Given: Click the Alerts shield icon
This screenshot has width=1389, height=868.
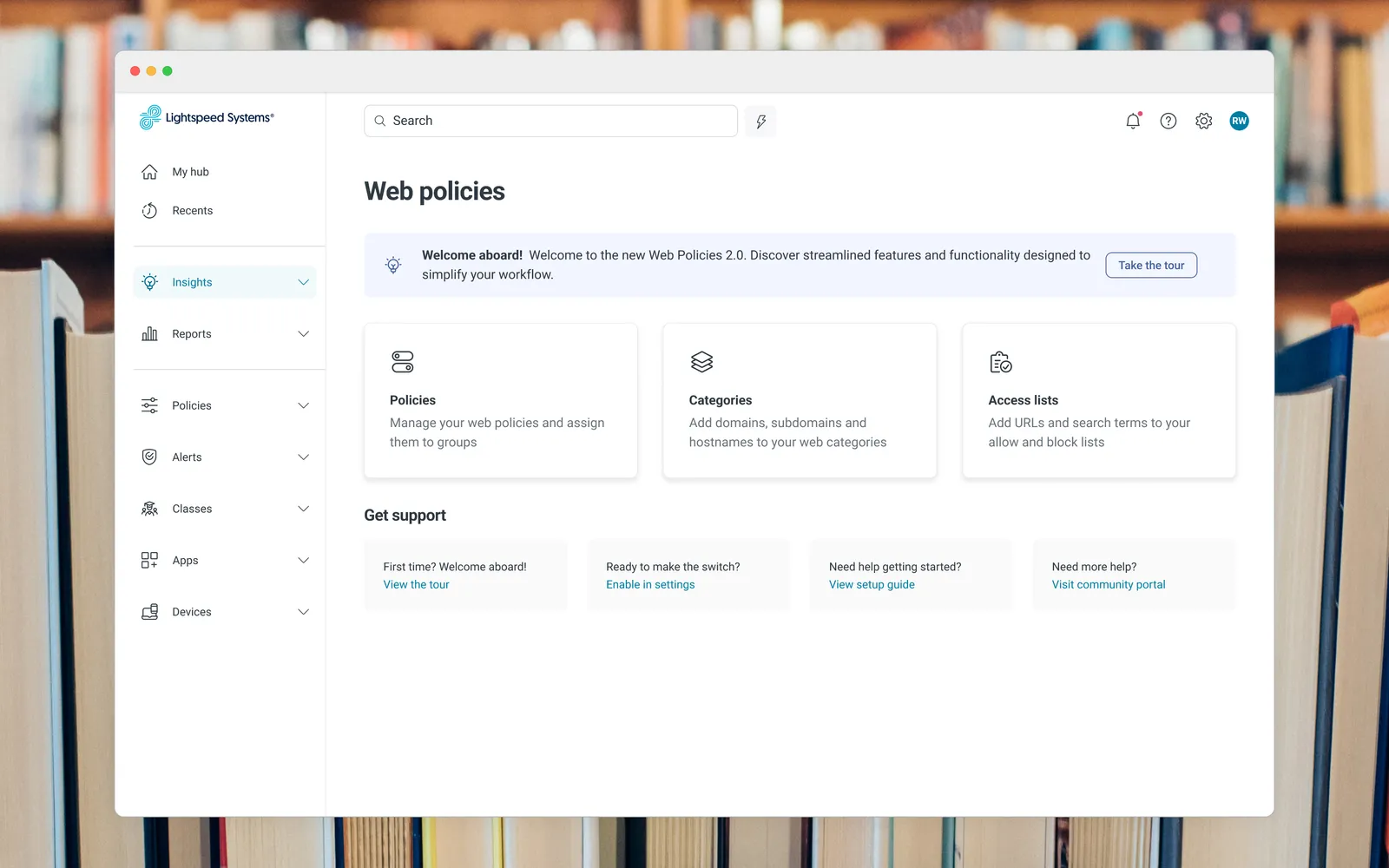Looking at the screenshot, I should [x=149, y=457].
